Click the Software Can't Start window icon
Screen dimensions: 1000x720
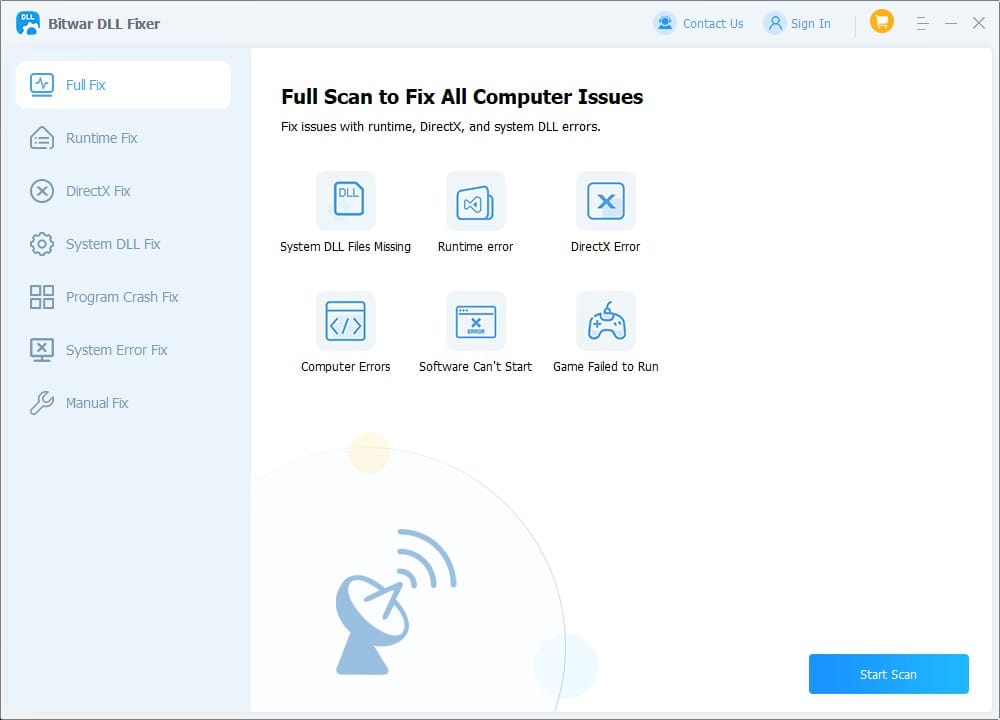coord(476,321)
